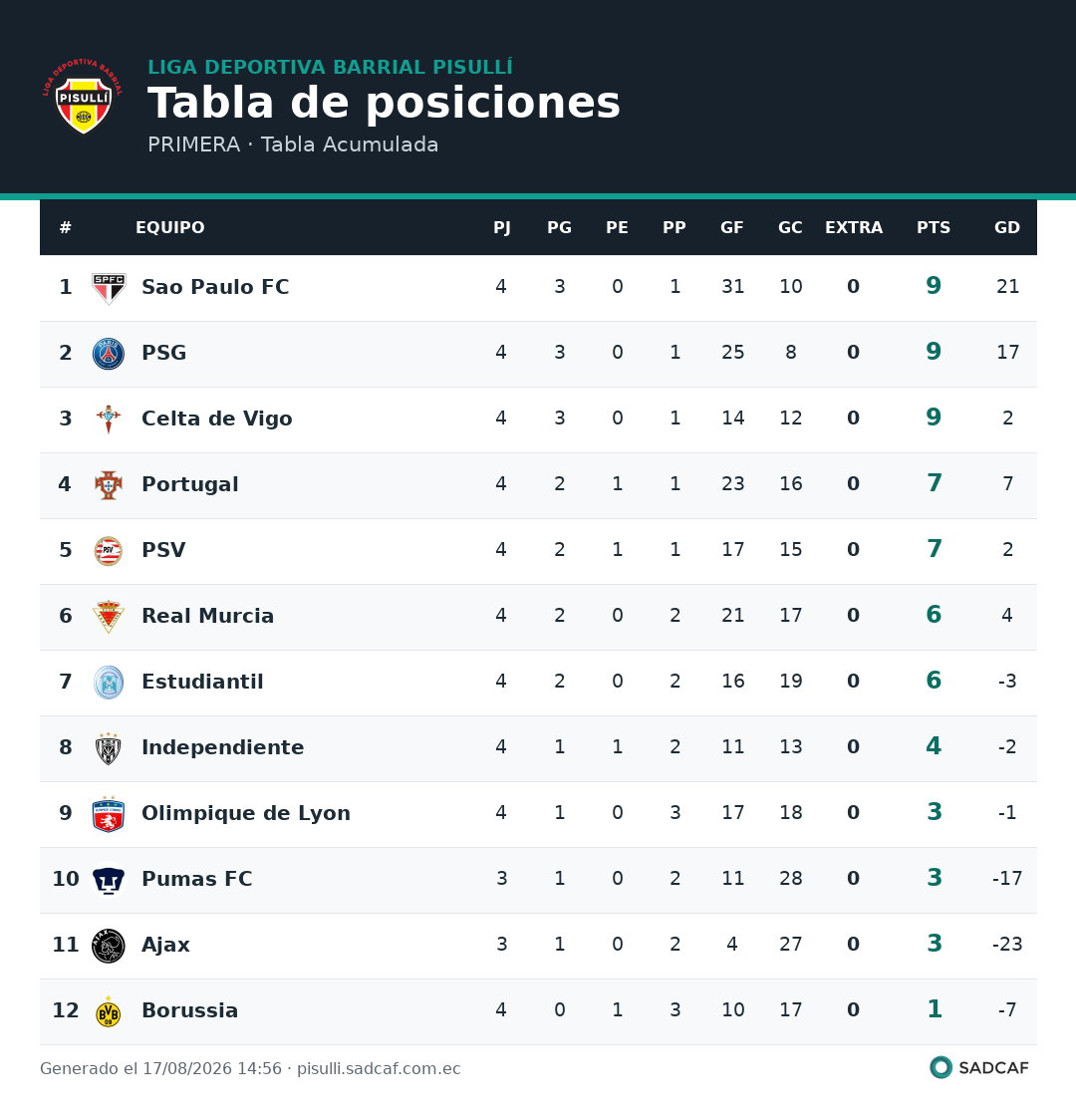This screenshot has height=1120, width=1076.
Task: Click the GD column header
Action: (x=1006, y=227)
